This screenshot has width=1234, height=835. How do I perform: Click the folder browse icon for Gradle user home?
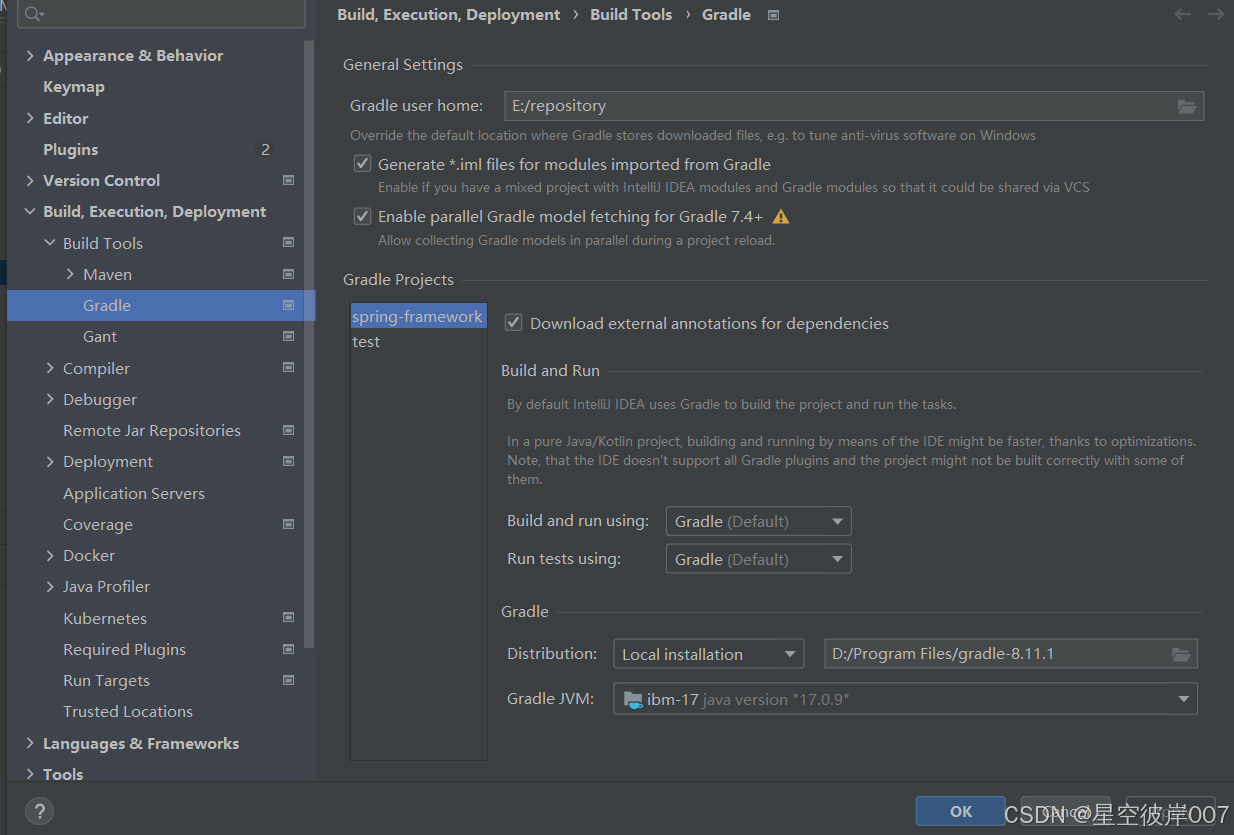(1187, 106)
